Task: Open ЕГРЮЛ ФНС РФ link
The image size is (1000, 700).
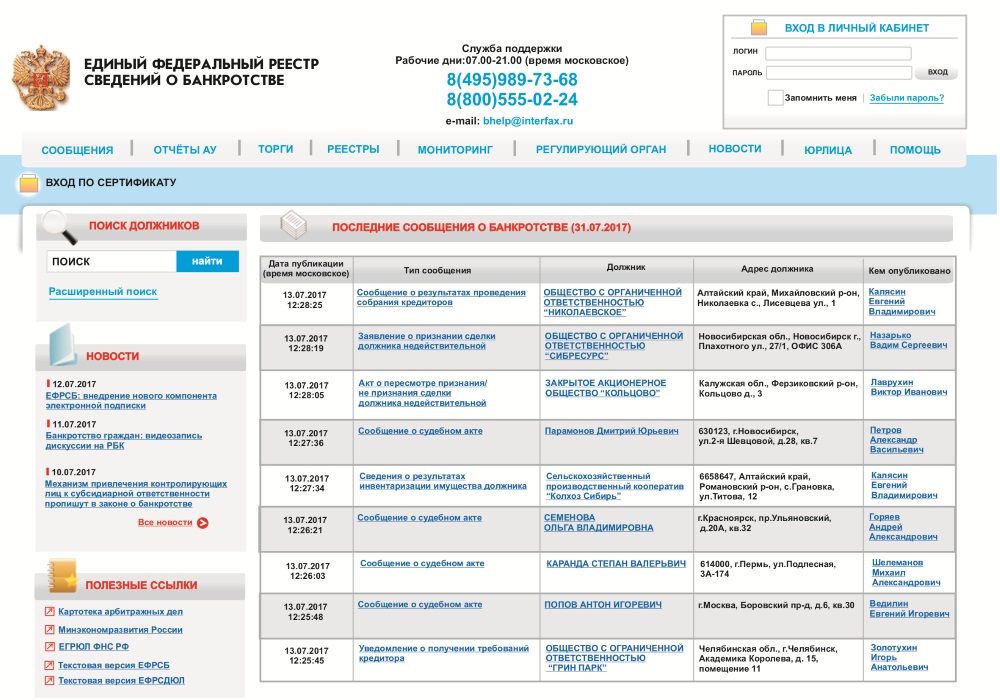Action: [94, 646]
